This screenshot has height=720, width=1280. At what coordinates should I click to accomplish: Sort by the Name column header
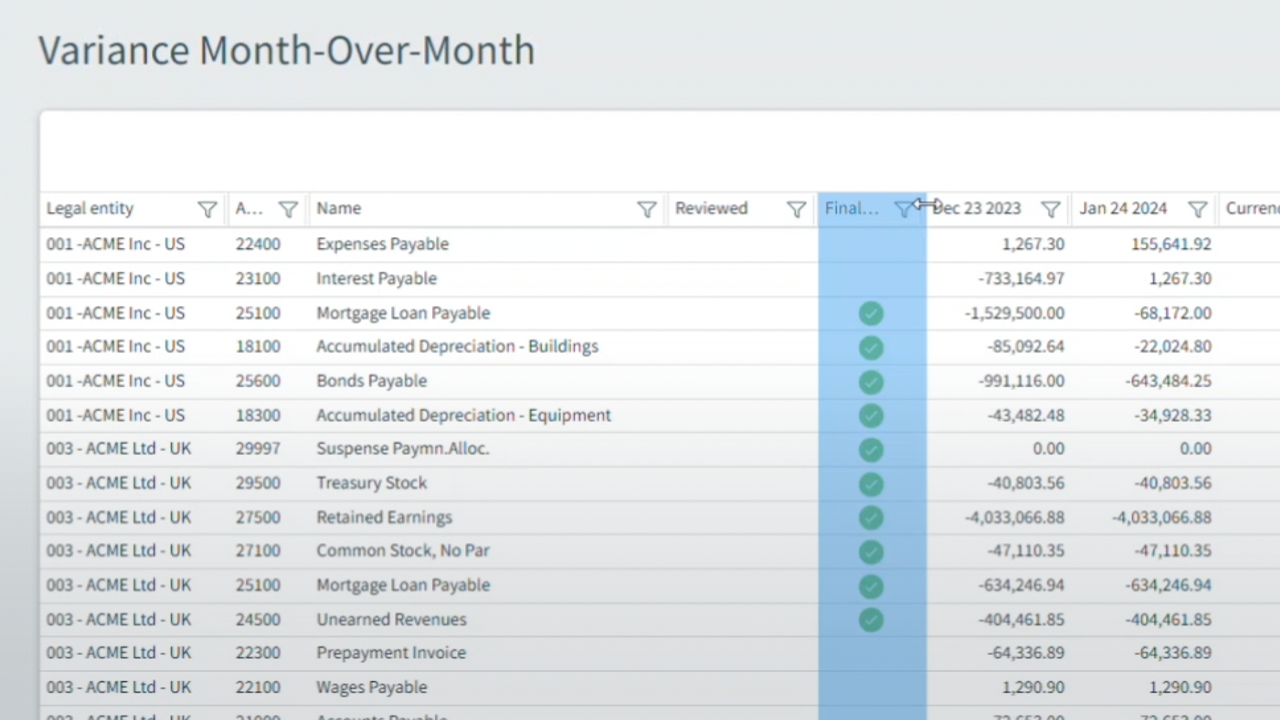(x=339, y=208)
